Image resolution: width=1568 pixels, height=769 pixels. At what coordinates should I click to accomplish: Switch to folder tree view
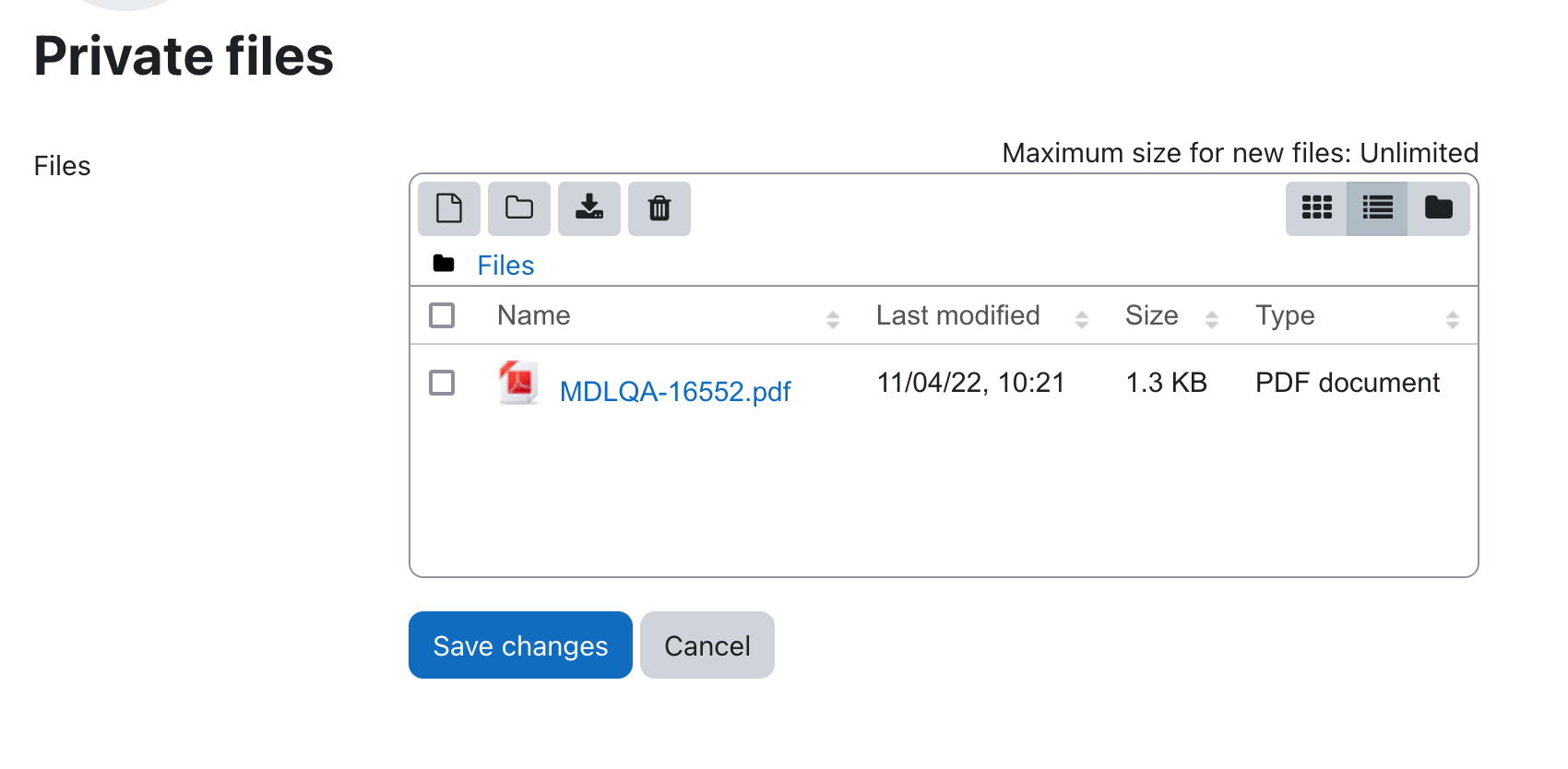[1439, 208]
